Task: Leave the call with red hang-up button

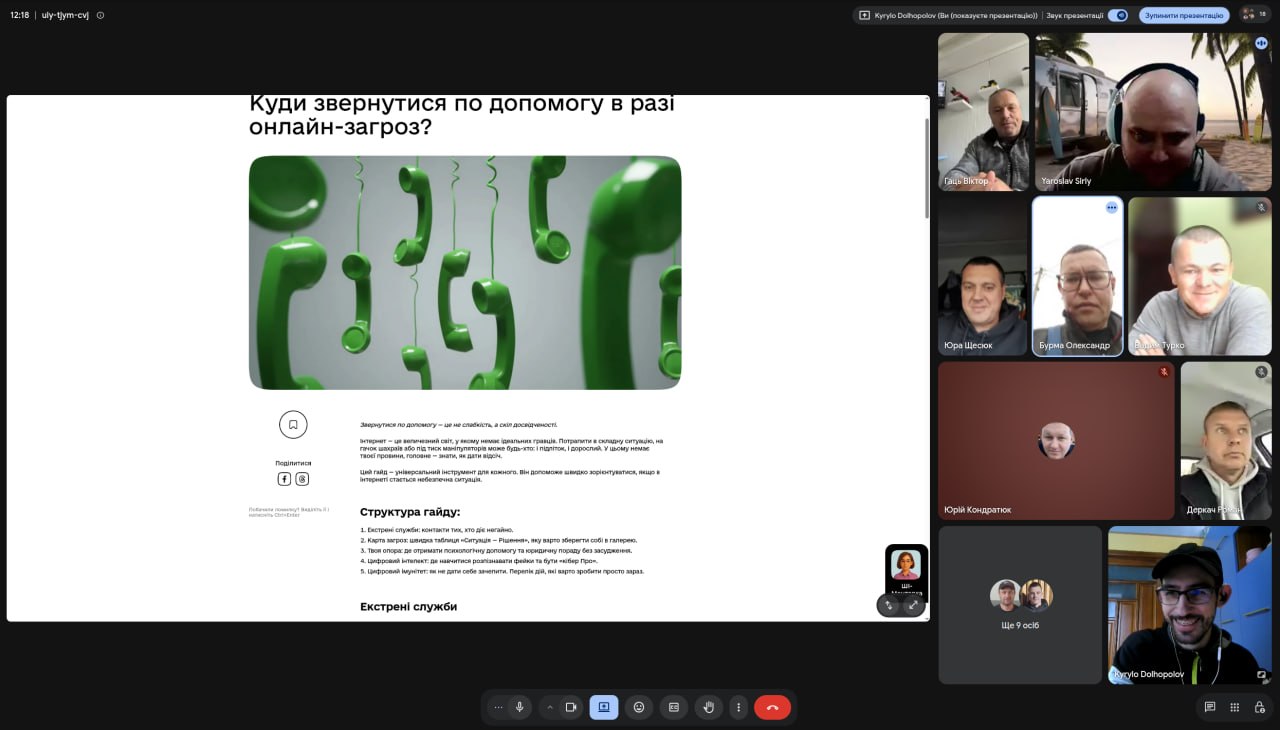Action: tap(772, 707)
